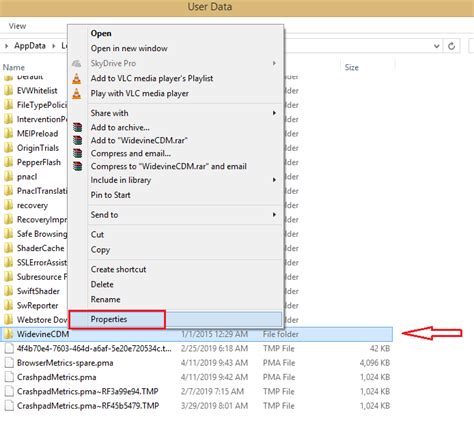The width and height of the screenshot is (474, 423).
Task: Click the BrowserMetrics-spare.pma file icon
Action: tap(9, 363)
